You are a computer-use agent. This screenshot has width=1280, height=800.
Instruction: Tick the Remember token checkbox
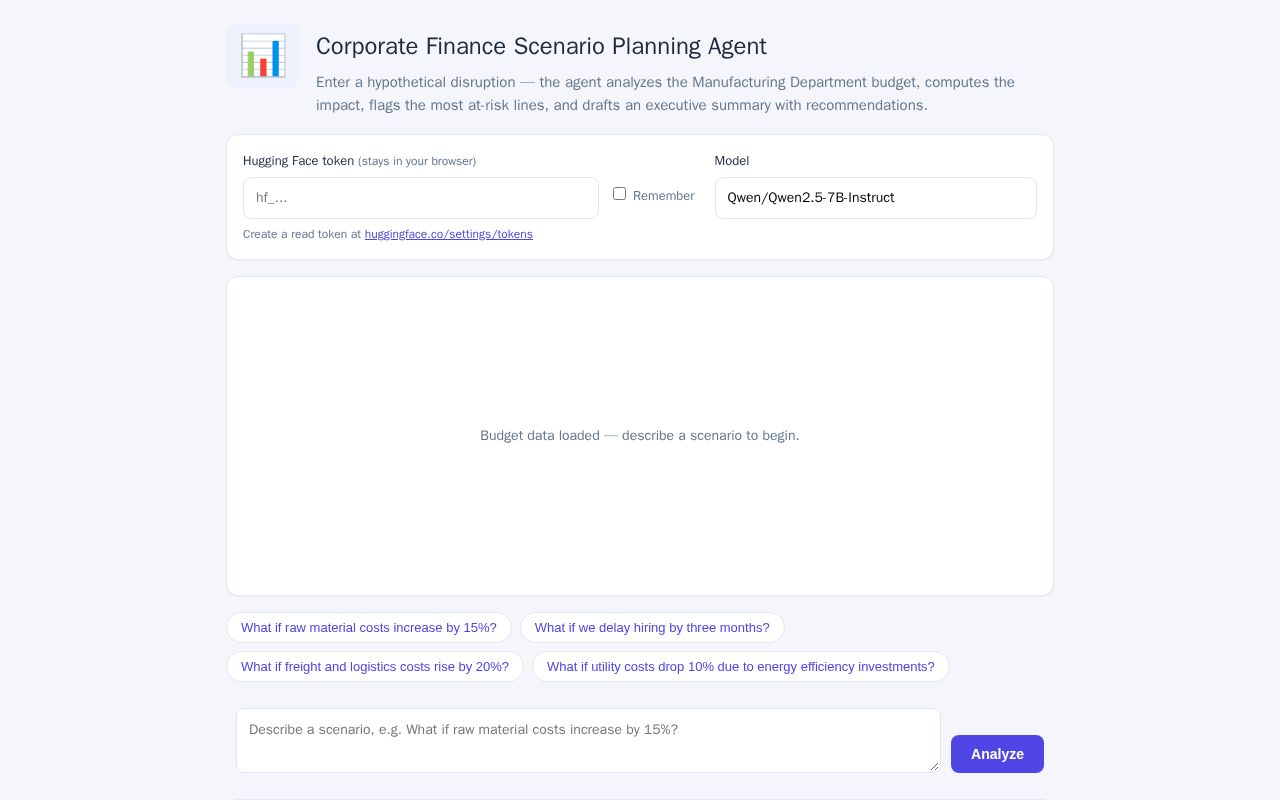point(619,194)
